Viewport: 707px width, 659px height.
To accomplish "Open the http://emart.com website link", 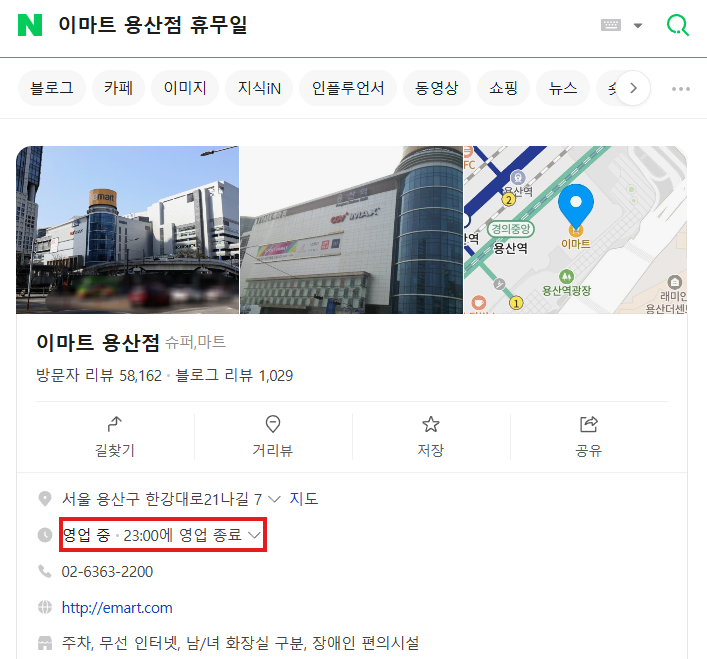I will [x=117, y=608].
